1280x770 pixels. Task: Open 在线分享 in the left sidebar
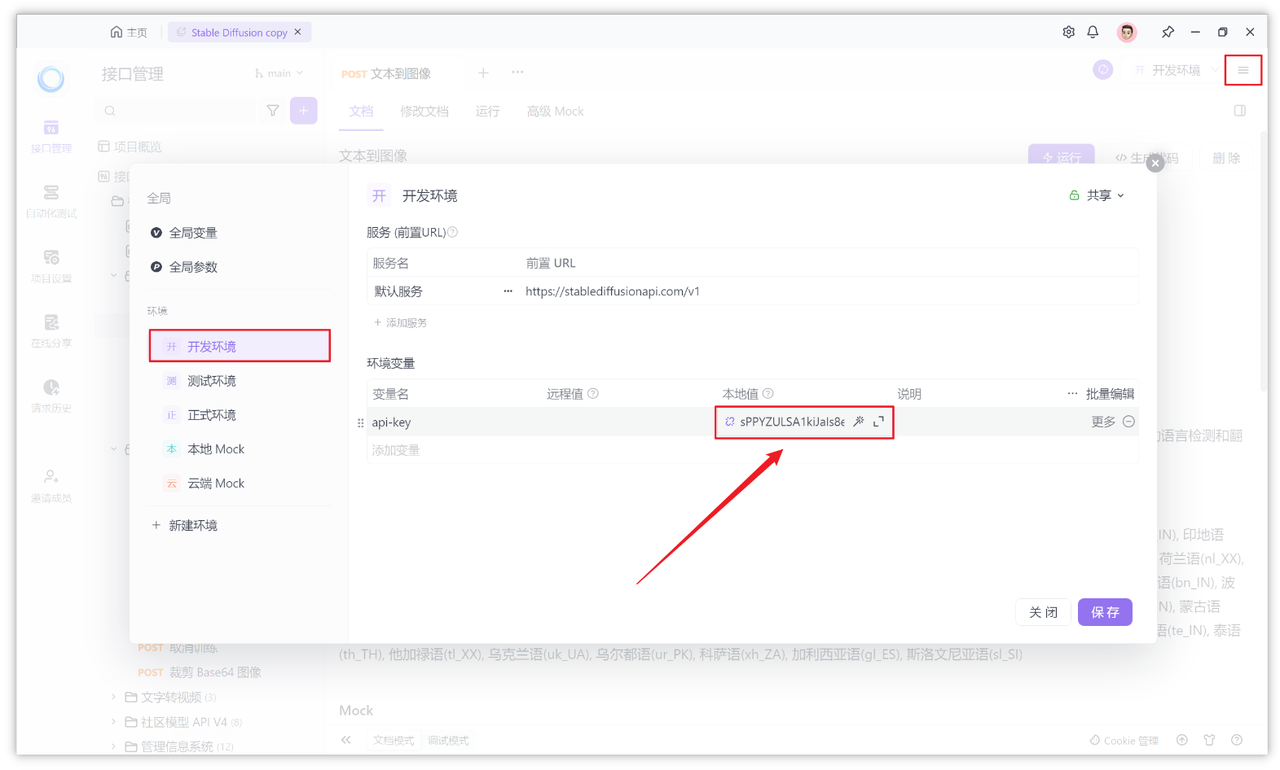[51, 332]
